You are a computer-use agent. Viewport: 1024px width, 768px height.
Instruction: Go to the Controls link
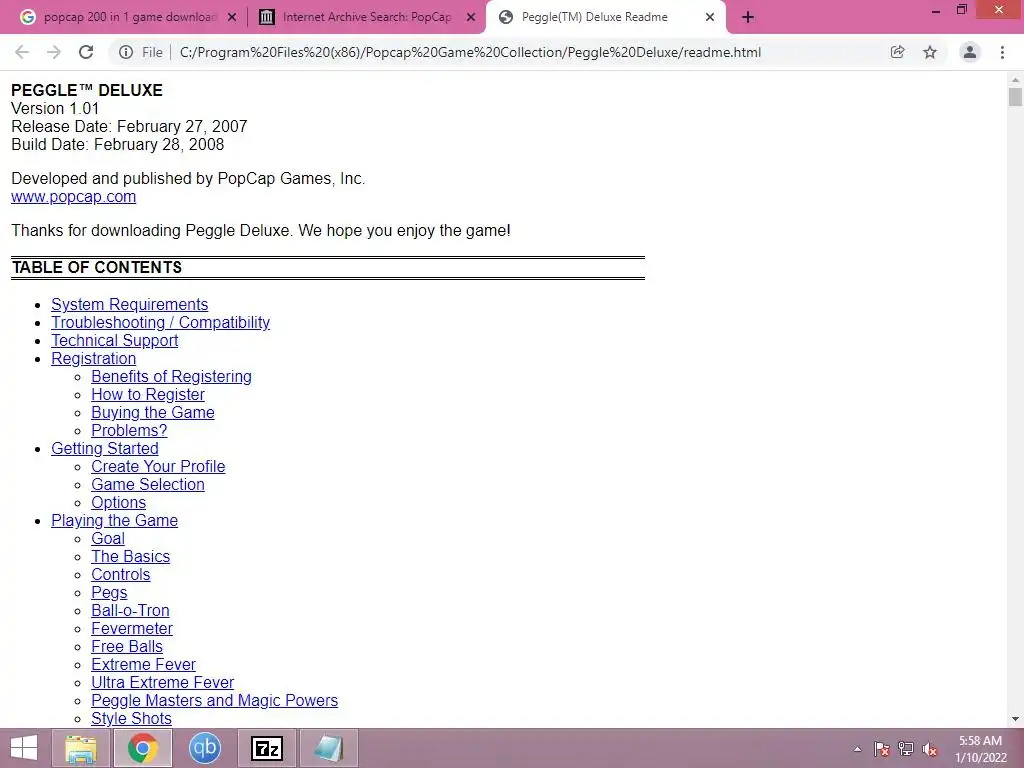tap(121, 575)
